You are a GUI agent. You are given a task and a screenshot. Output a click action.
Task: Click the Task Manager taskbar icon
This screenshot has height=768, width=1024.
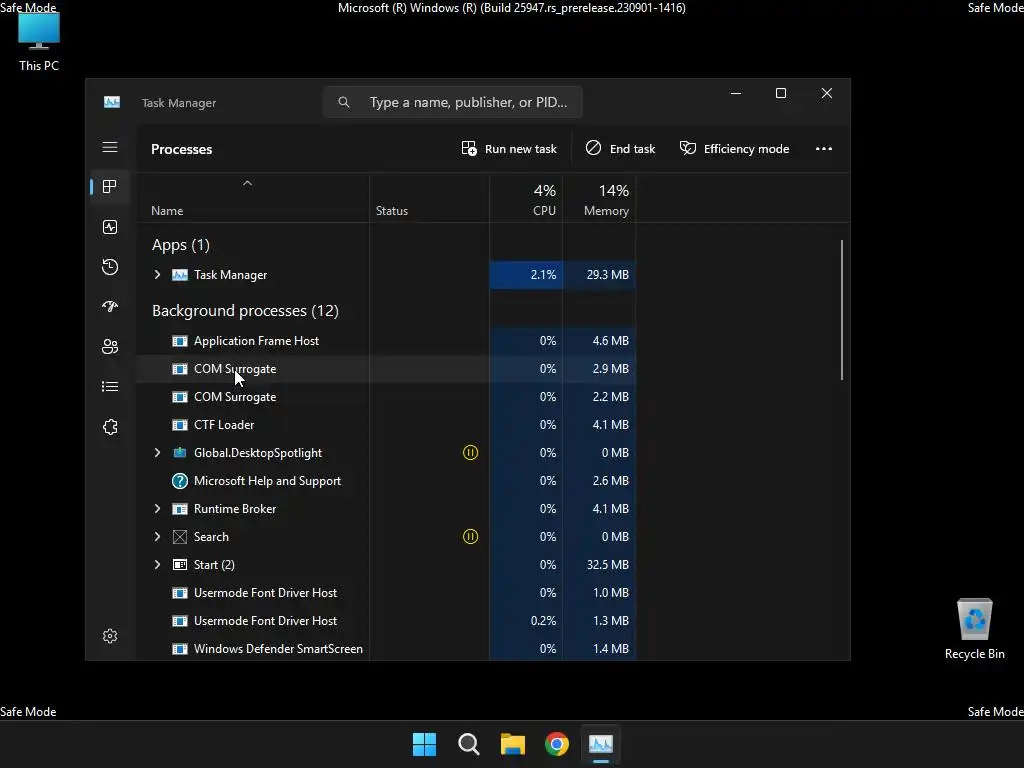click(601, 744)
